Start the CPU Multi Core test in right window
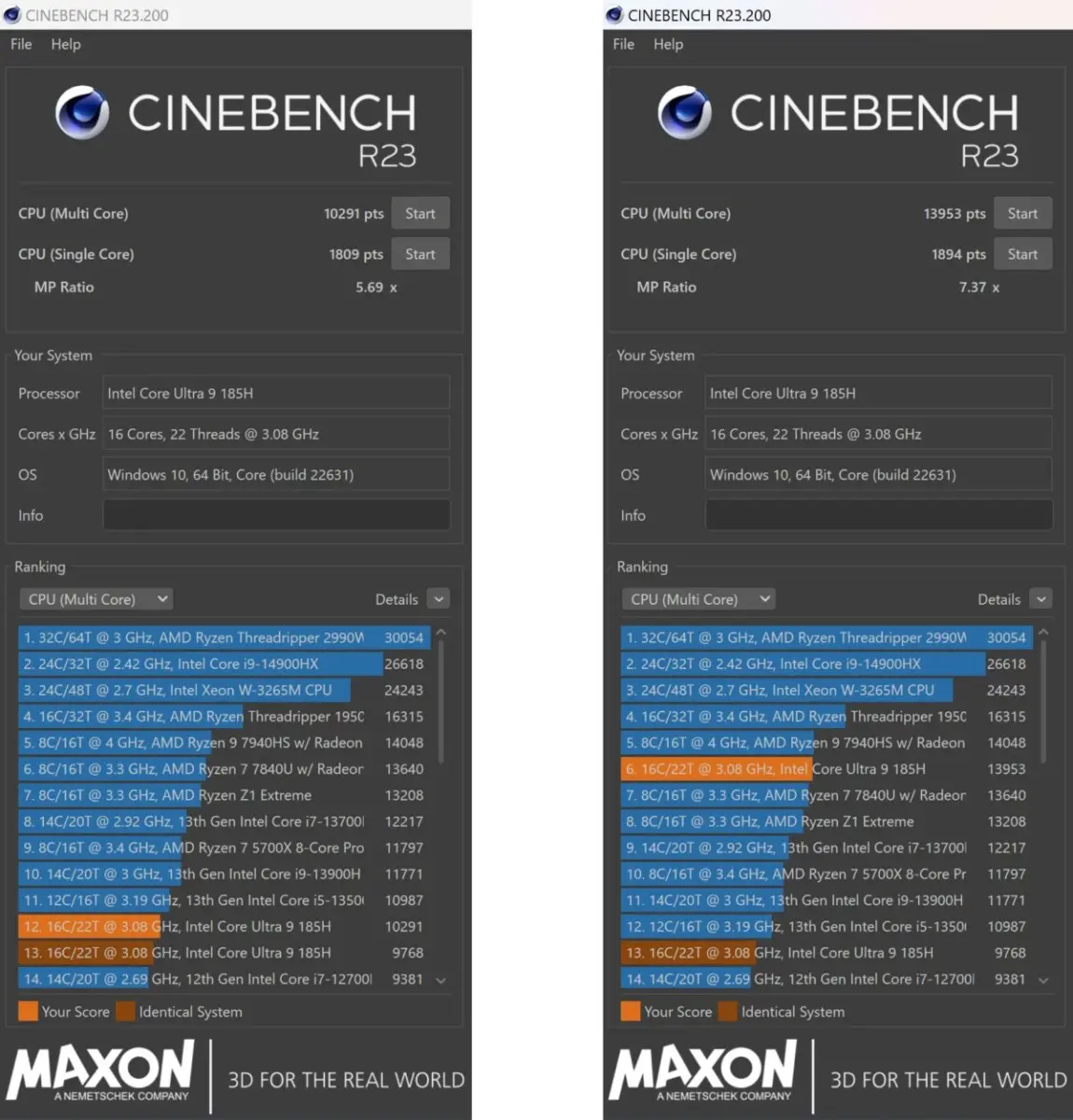Image resolution: width=1073 pixels, height=1120 pixels. [x=1023, y=214]
